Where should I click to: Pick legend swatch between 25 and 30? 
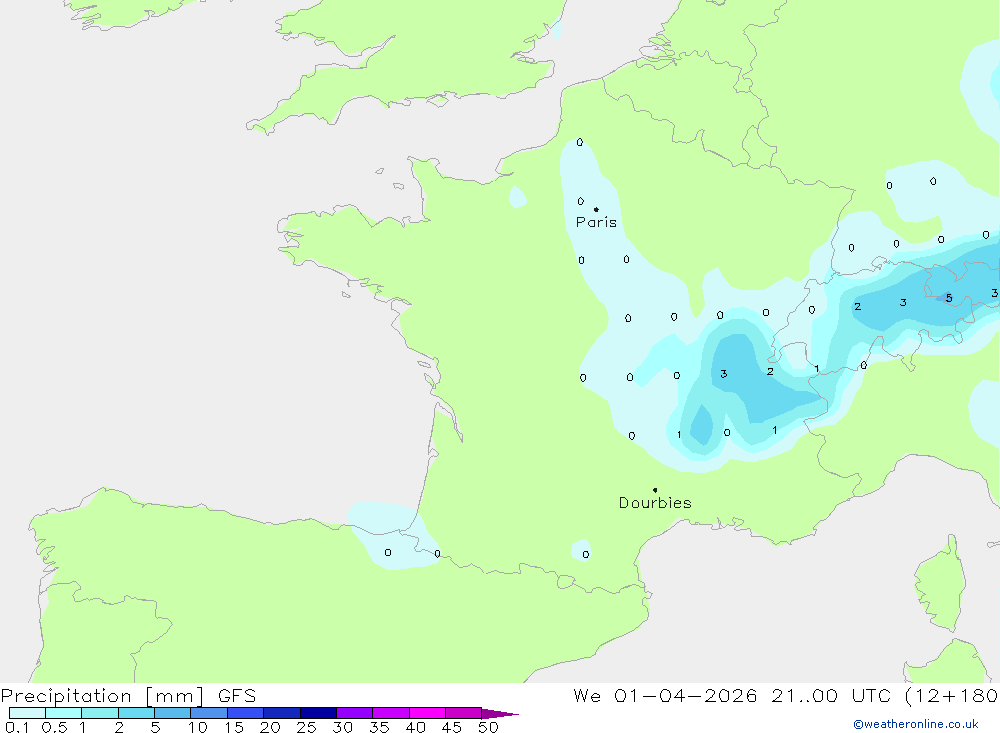318,713
